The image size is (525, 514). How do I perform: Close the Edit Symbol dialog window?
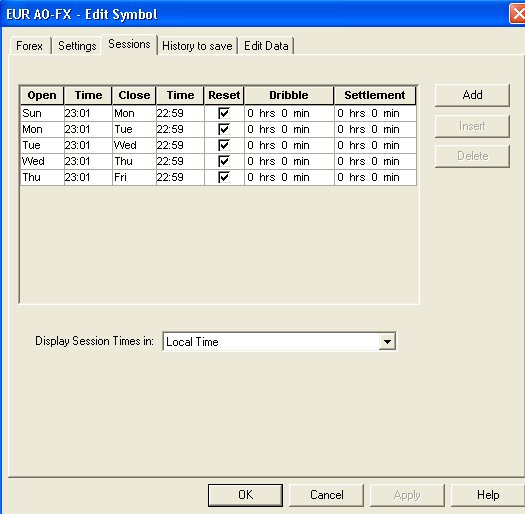click(518, 14)
